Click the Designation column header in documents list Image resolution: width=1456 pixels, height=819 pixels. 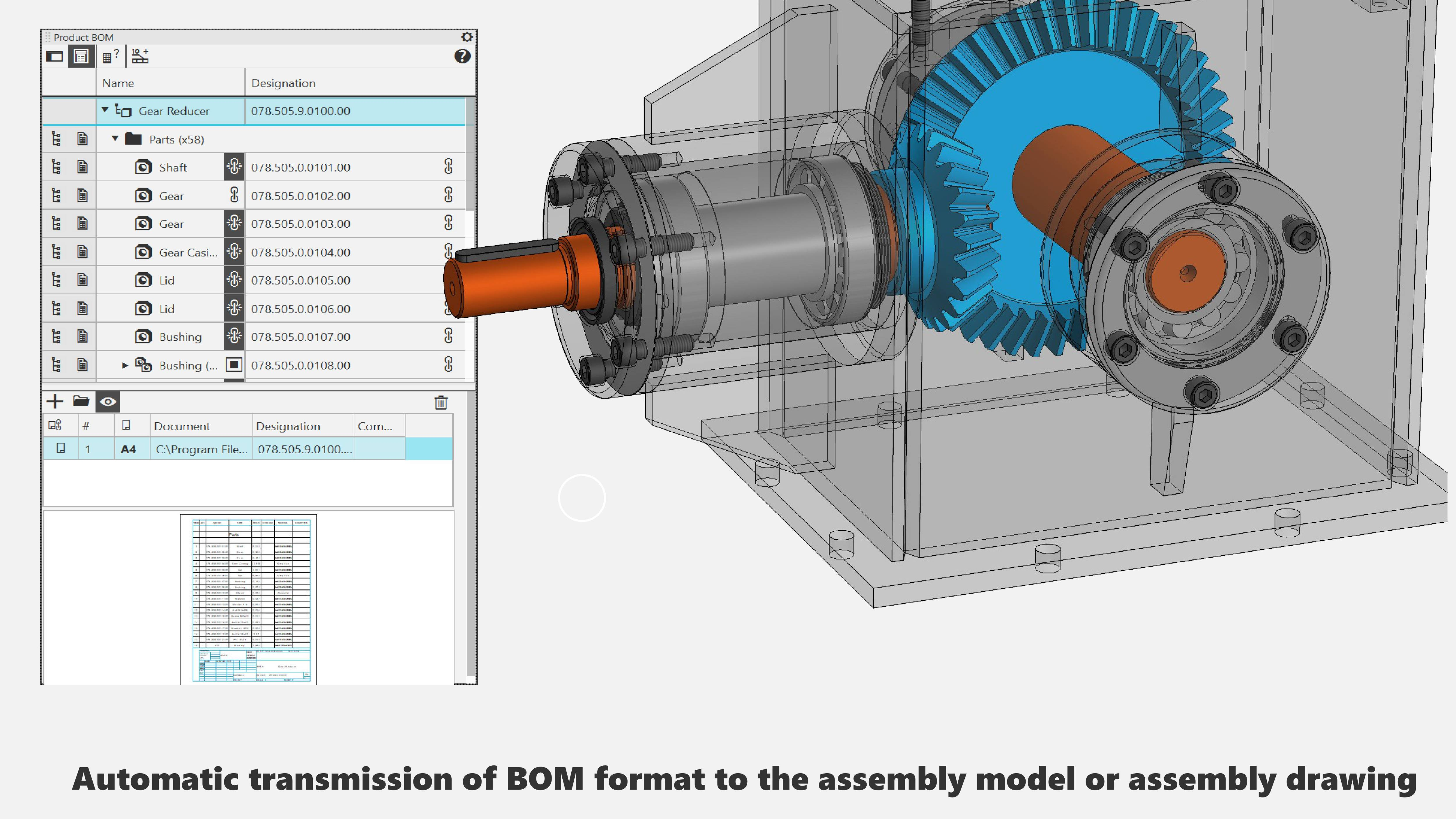(303, 426)
